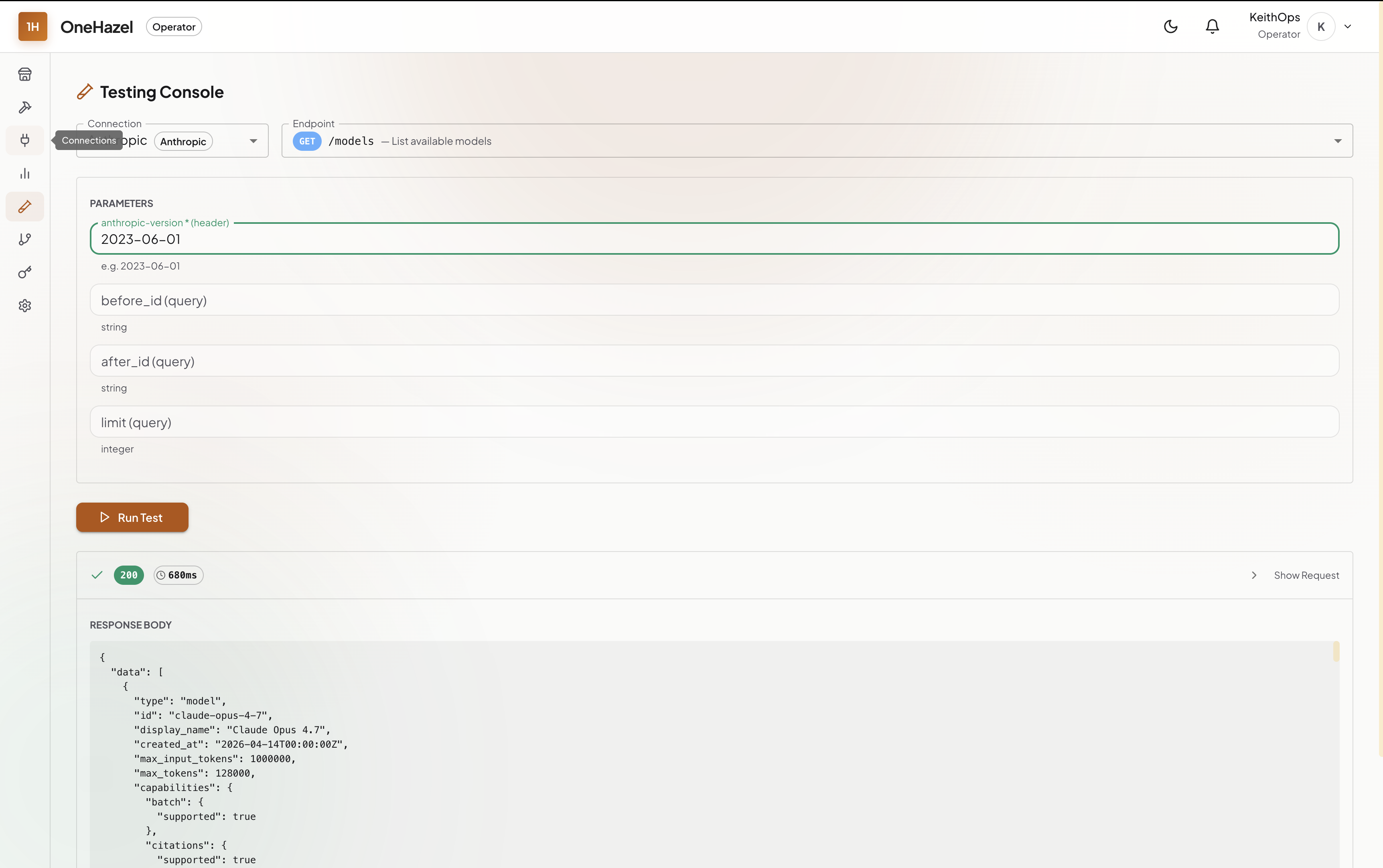Click the limit query input field
Image resolution: width=1383 pixels, height=868 pixels.
pos(714,422)
